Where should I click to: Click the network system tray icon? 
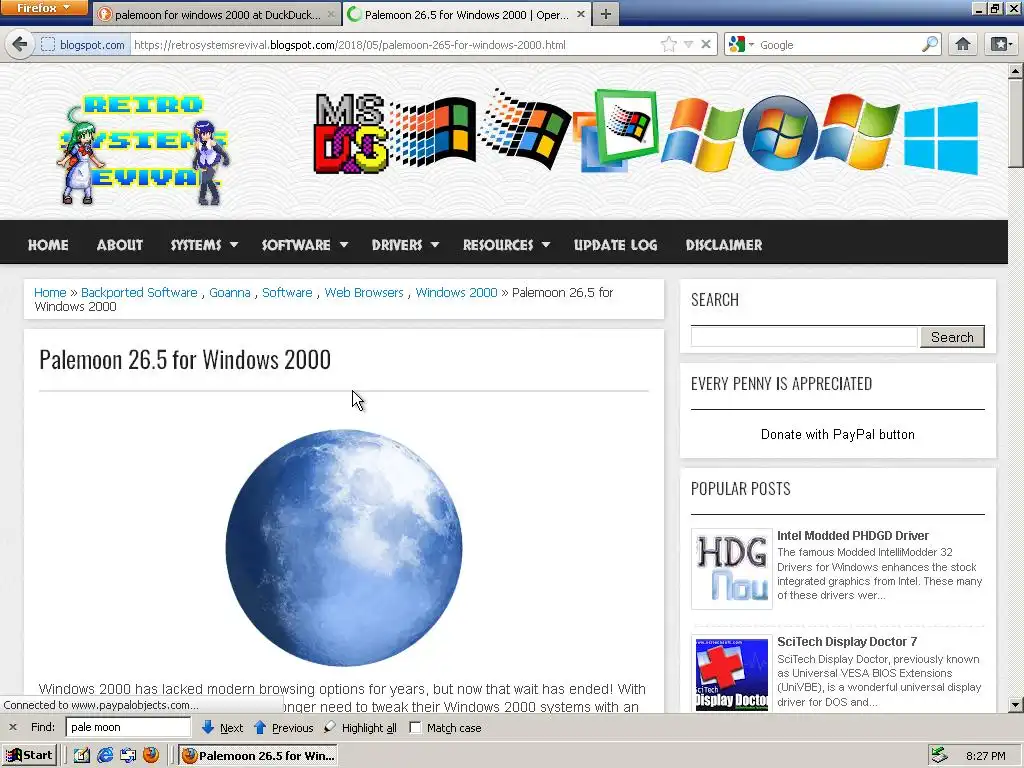pyautogui.click(x=939, y=756)
